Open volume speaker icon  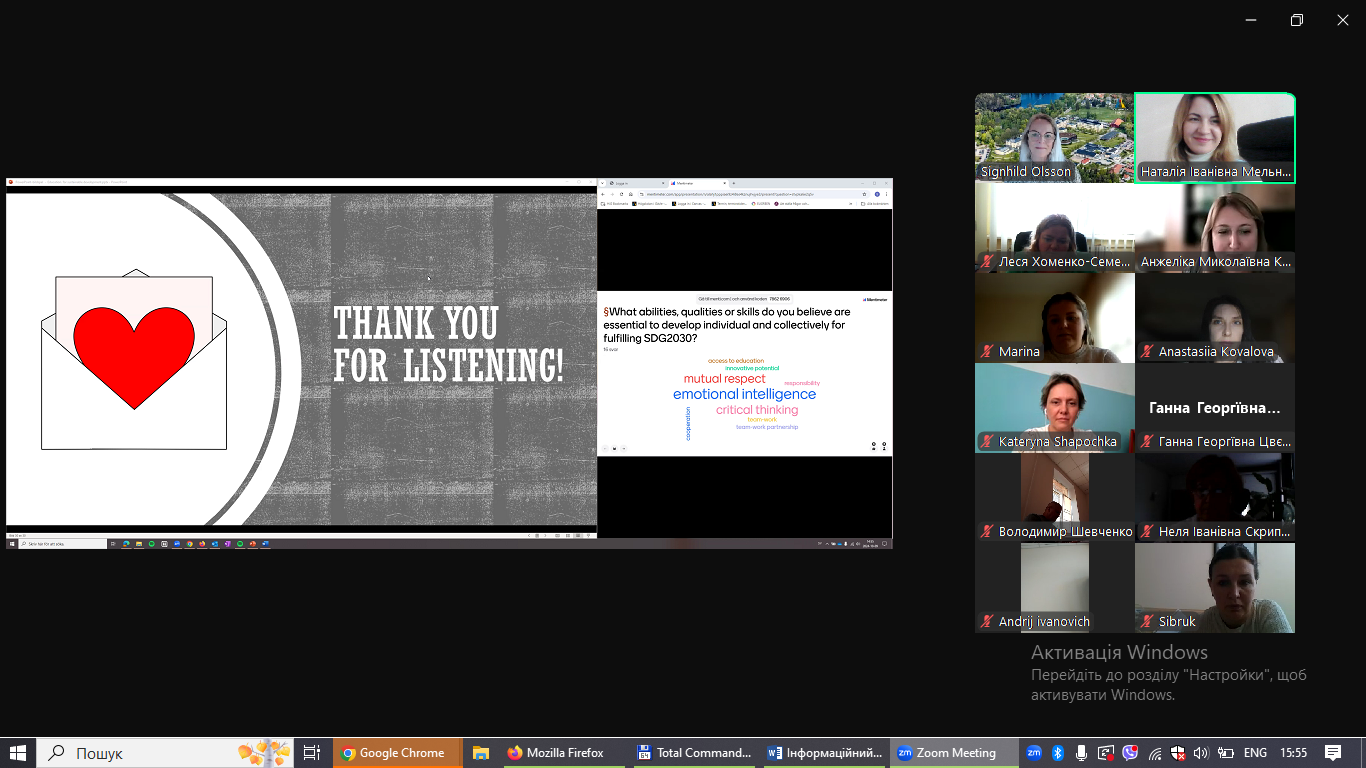(x=1201, y=753)
